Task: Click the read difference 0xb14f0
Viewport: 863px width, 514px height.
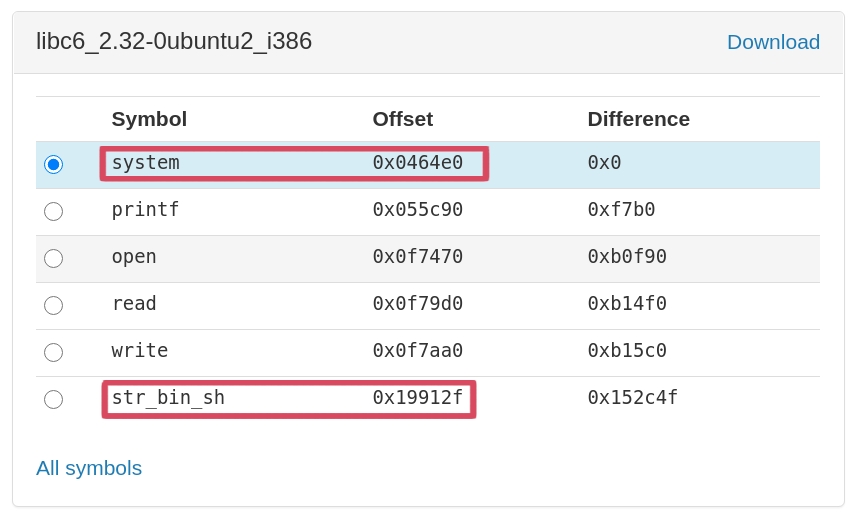Action: 626,303
